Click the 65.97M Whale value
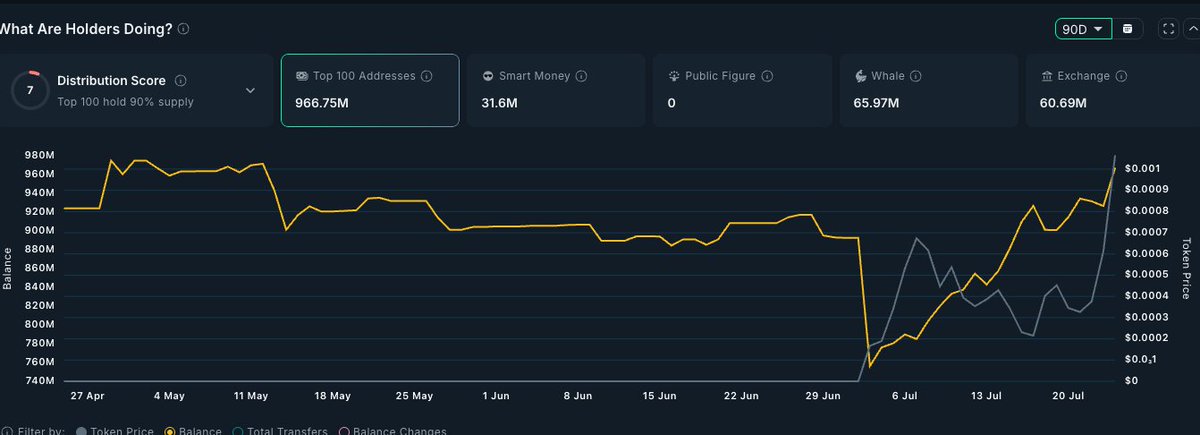The width and height of the screenshot is (1200, 435). 877,103
